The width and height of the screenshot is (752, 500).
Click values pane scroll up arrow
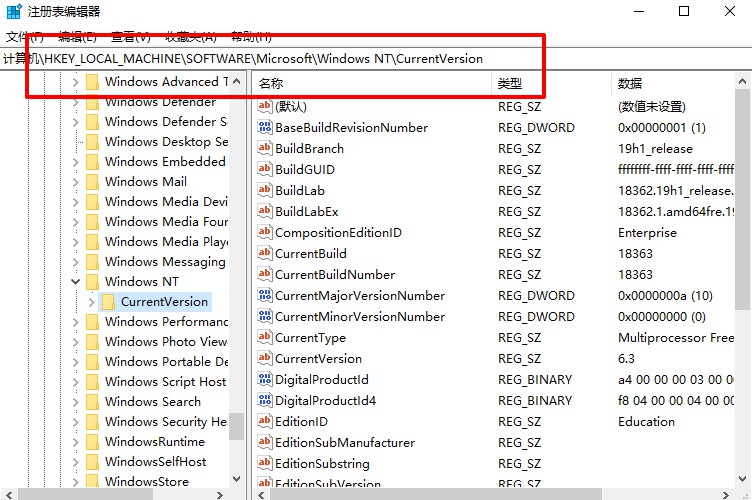click(x=742, y=81)
